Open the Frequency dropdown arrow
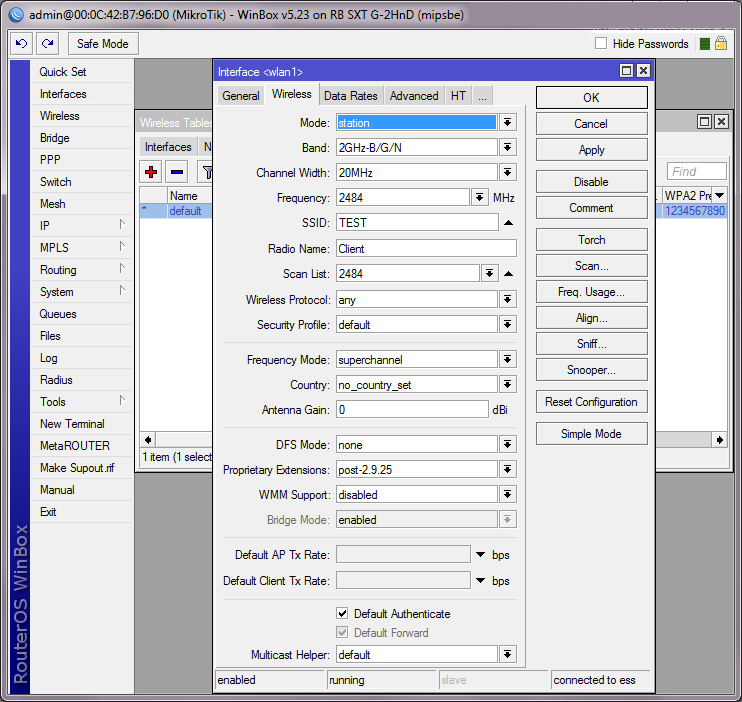742x702 pixels. click(x=479, y=197)
